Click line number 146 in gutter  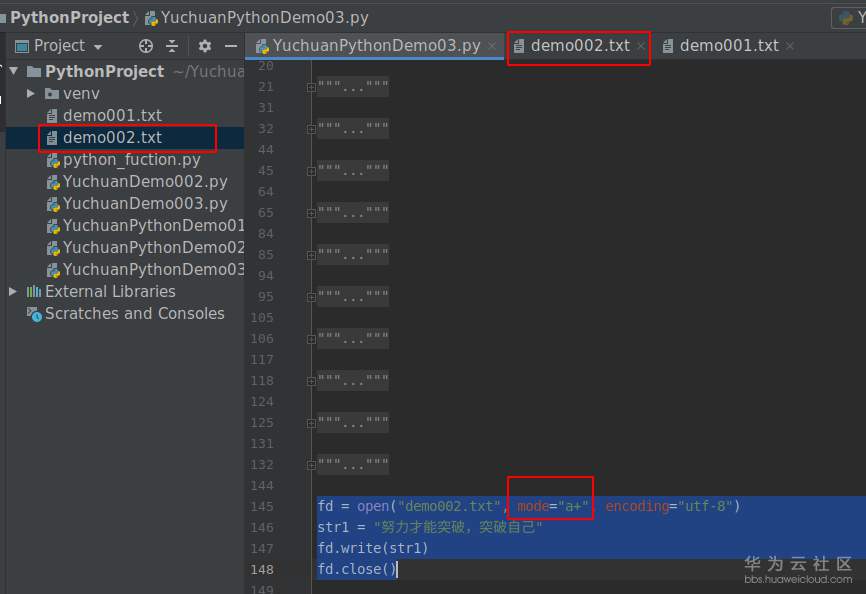(x=262, y=527)
